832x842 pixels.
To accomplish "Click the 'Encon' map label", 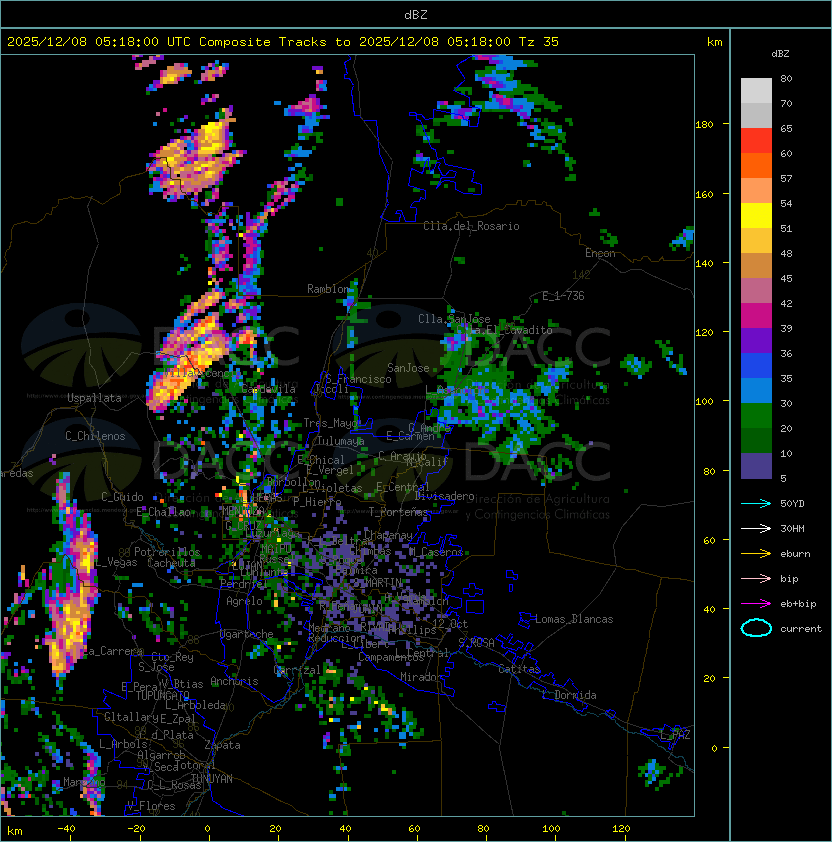I will 600,253.
